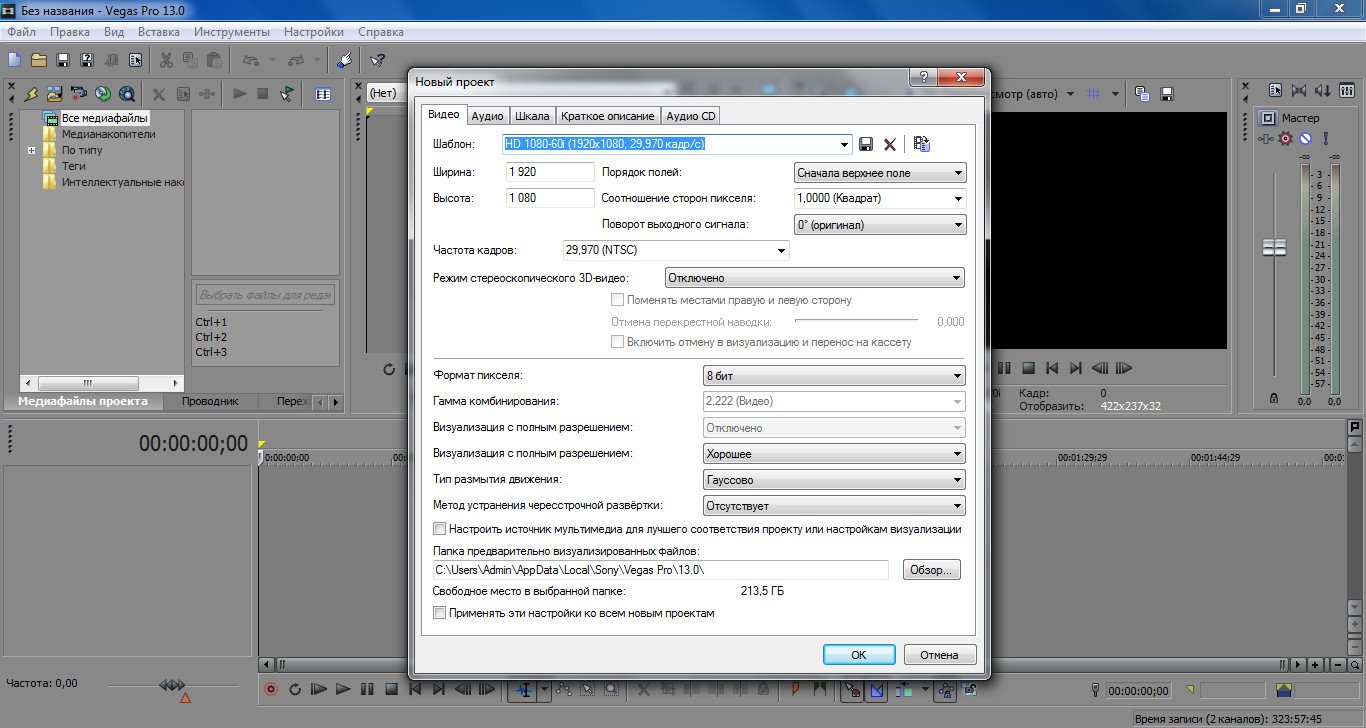Enable adjusting source media to match project settings
1366x728 pixels.
click(x=439, y=529)
